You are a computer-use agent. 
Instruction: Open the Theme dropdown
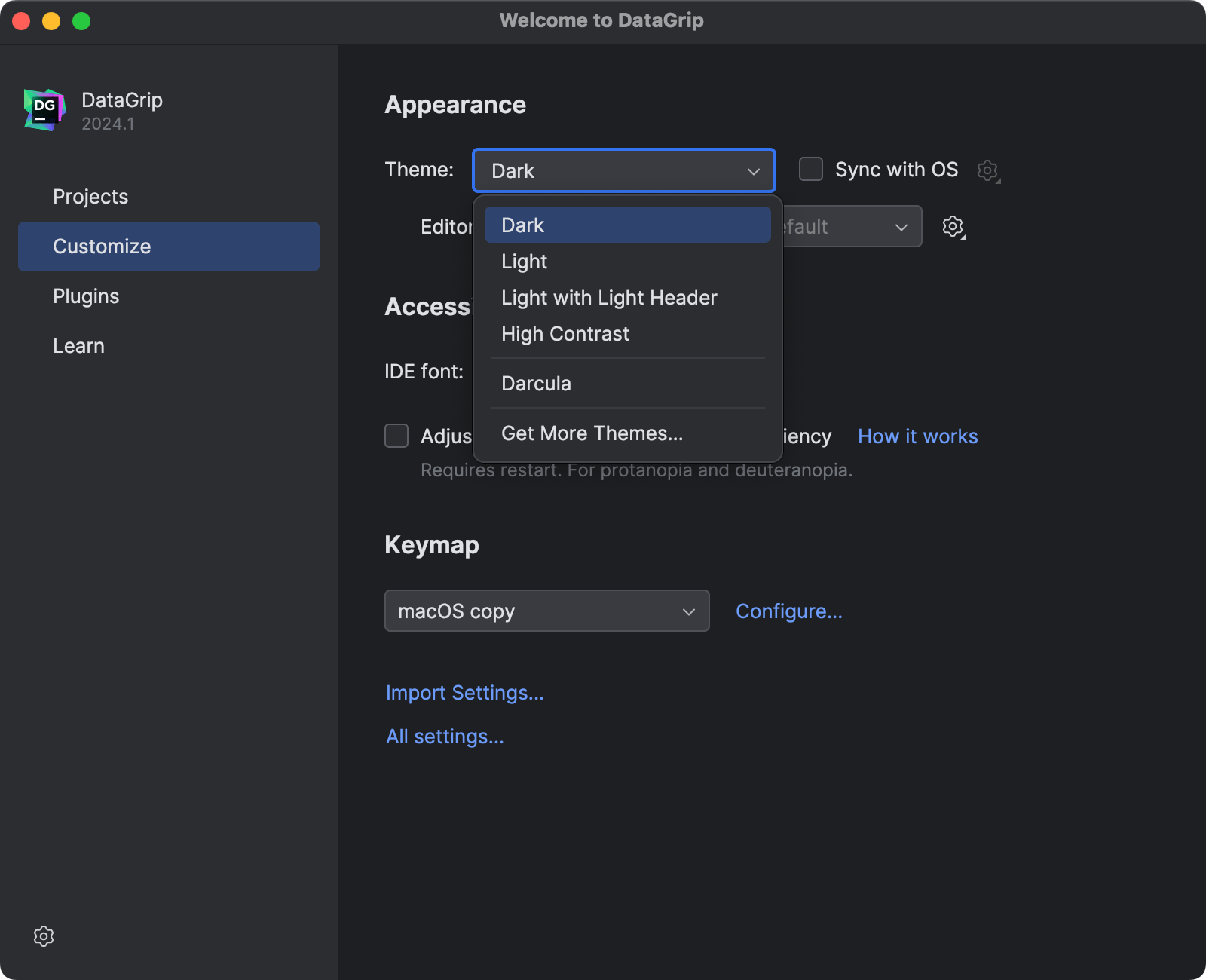(623, 170)
